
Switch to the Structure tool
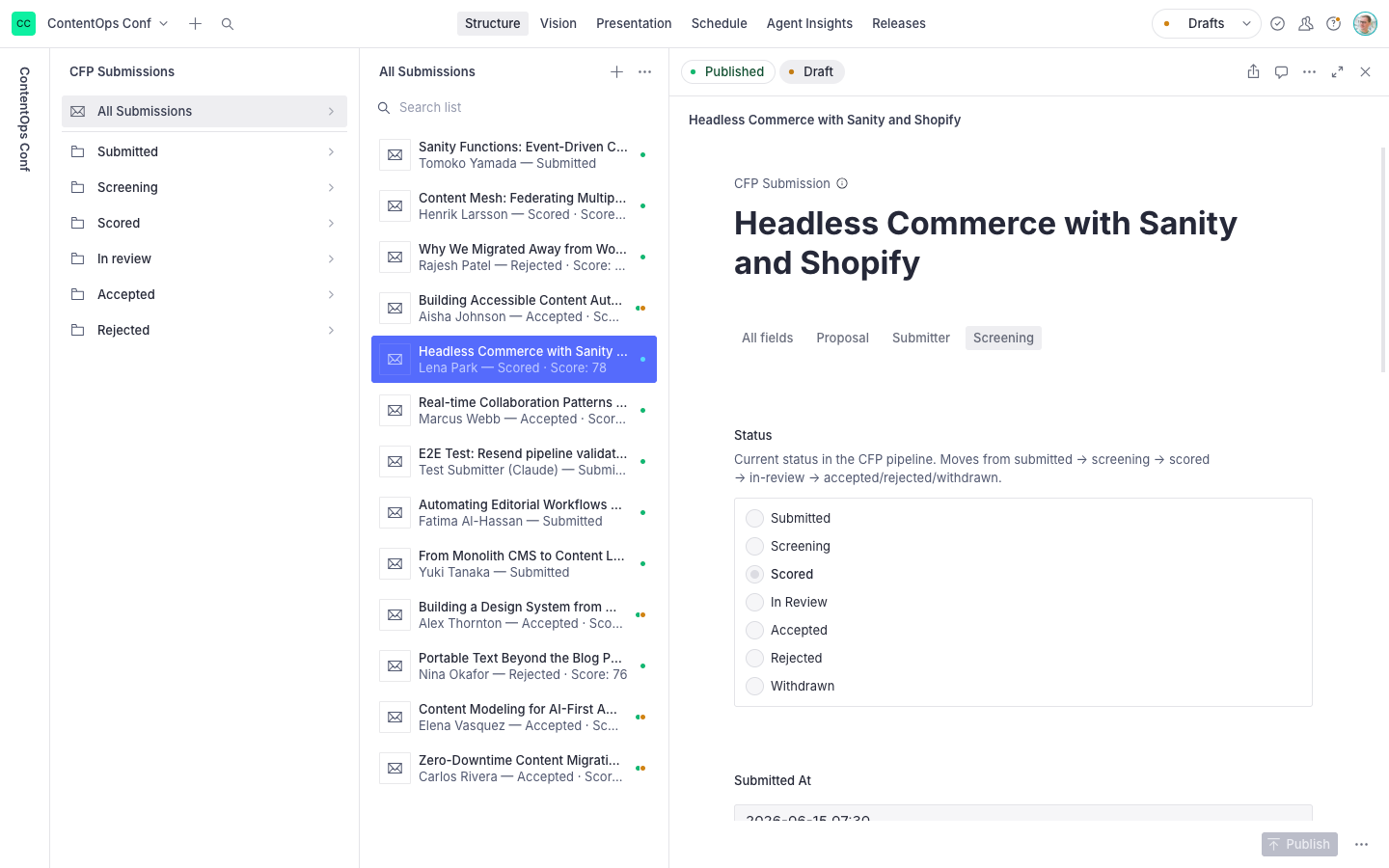(x=492, y=23)
